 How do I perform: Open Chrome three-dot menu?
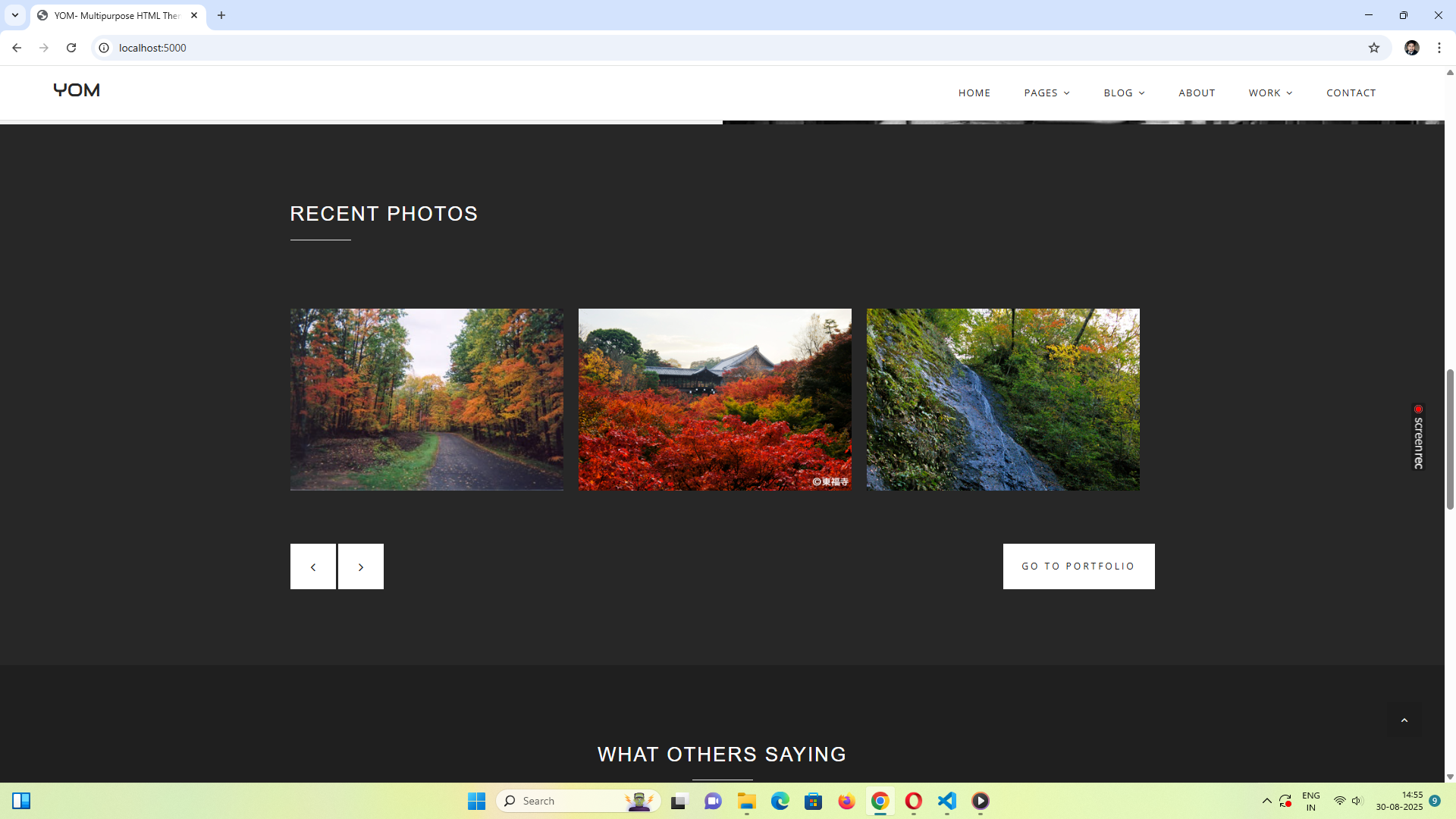coord(1439,48)
